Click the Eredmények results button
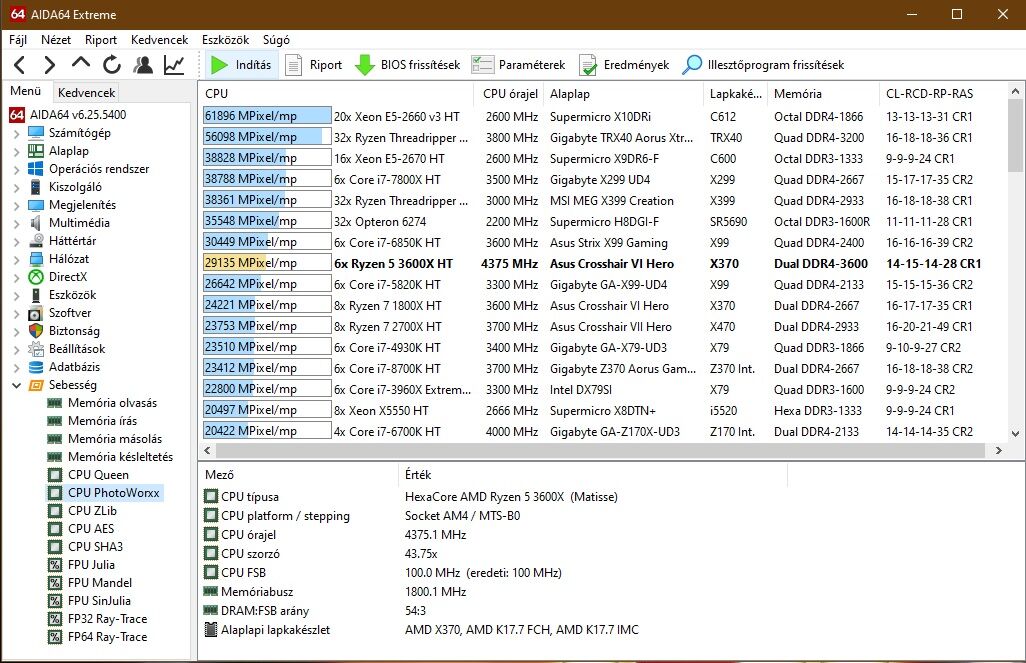The image size is (1026, 663). (624, 65)
